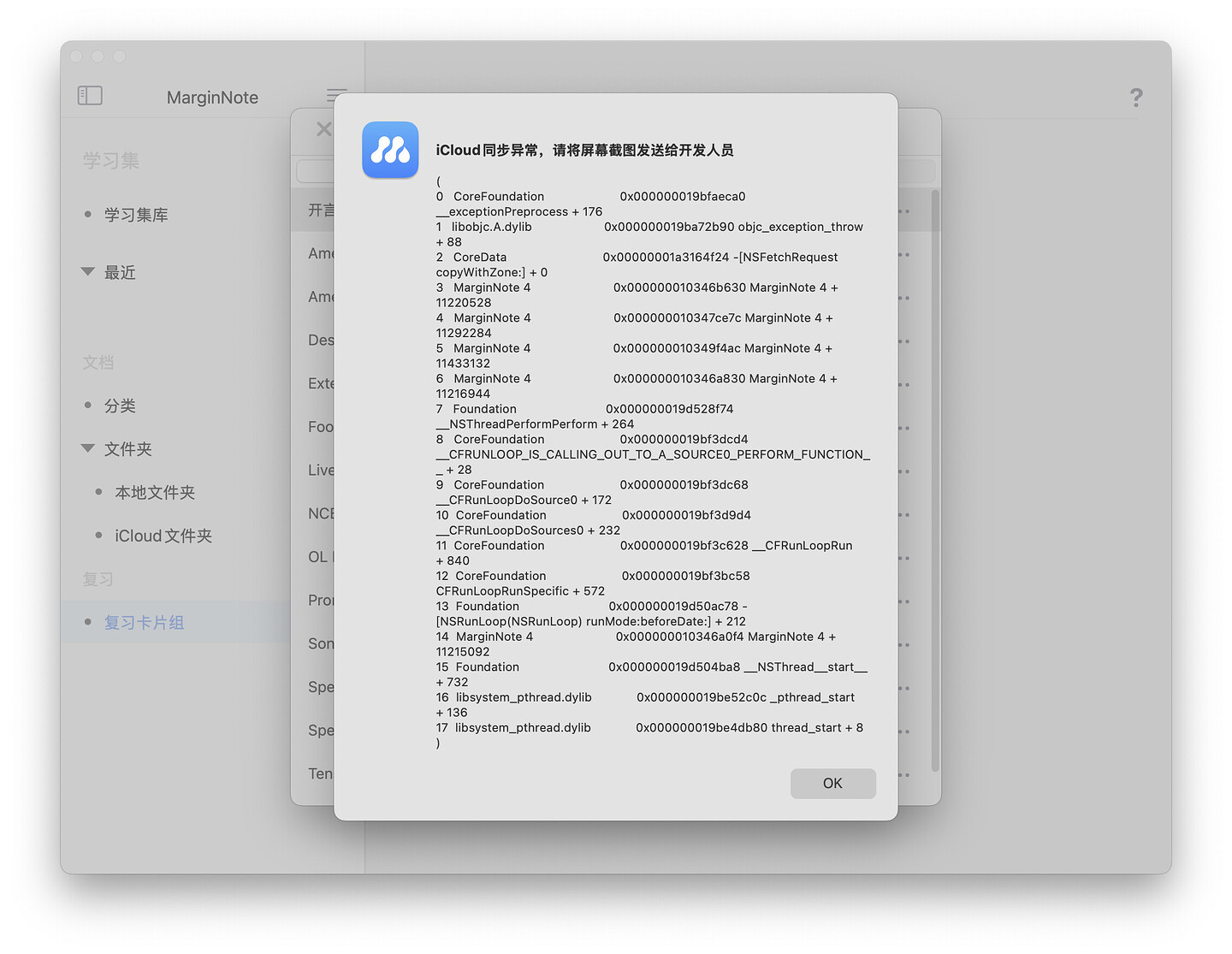Click the vertical scrollbar of the background list
Viewport: 1232px width, 954px height.
click(x=935, y=479)
